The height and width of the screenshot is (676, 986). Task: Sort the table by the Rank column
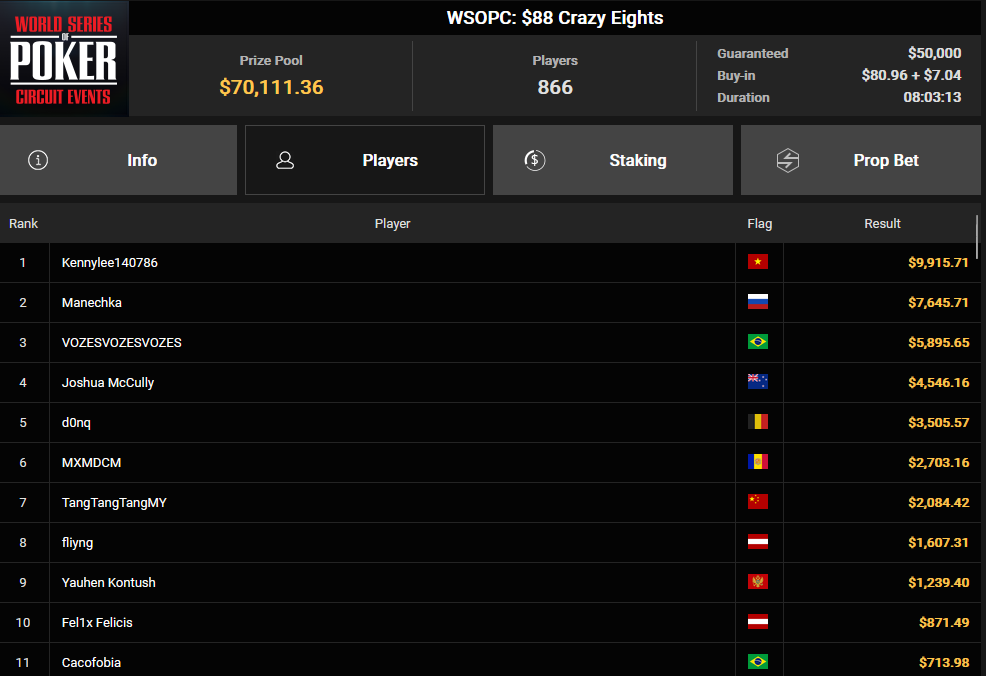pyautogui.click(x=23, y=223)
